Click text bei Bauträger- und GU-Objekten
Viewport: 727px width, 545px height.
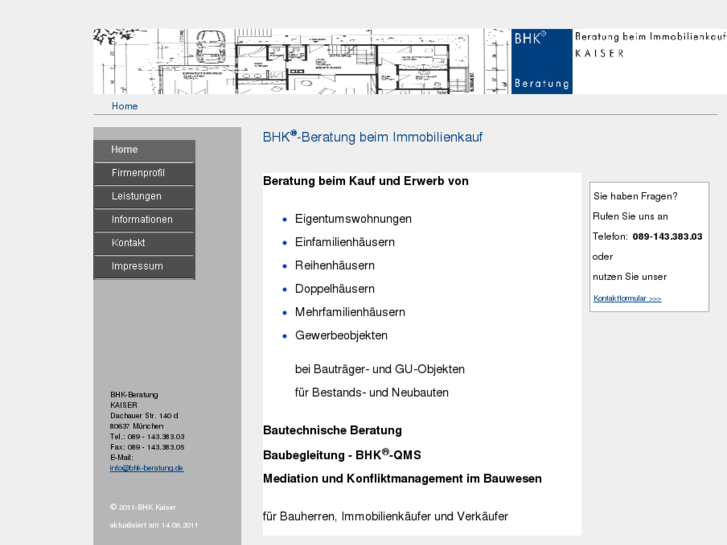coord(380,369)
